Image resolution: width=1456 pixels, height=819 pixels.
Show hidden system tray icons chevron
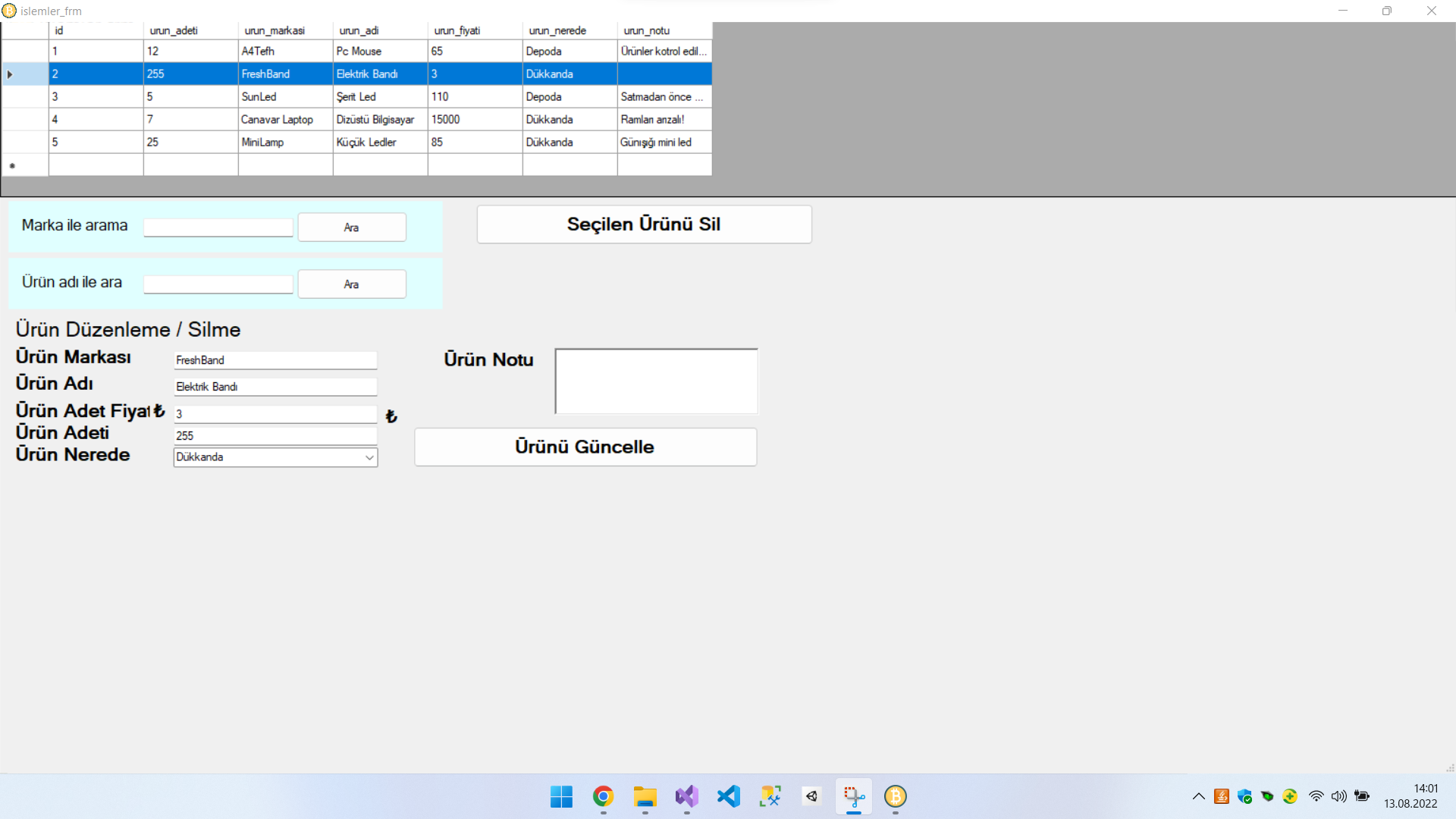tap(1199, 796)
